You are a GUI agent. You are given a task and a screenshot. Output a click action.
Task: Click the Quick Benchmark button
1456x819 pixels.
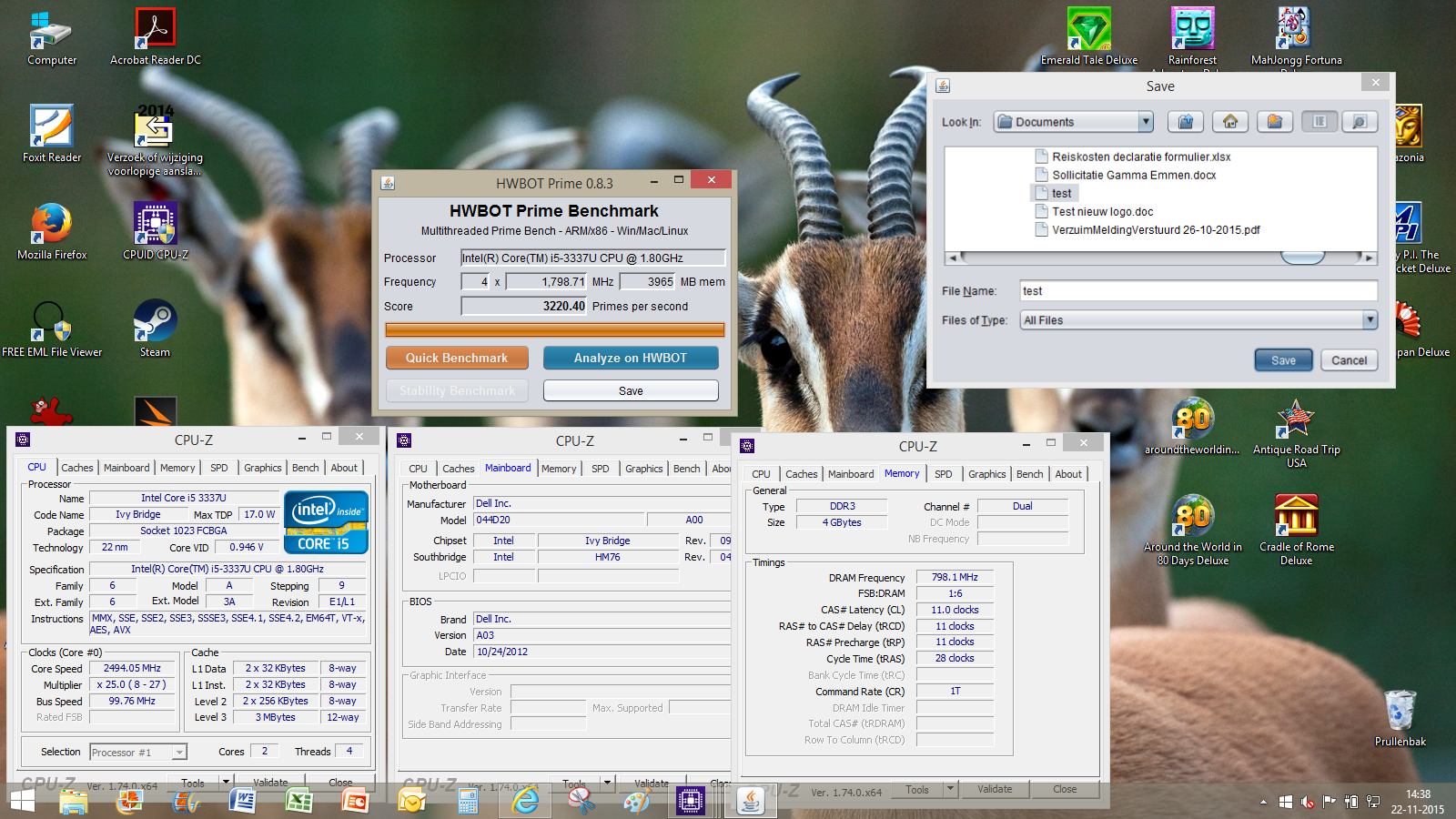[457, 358]
